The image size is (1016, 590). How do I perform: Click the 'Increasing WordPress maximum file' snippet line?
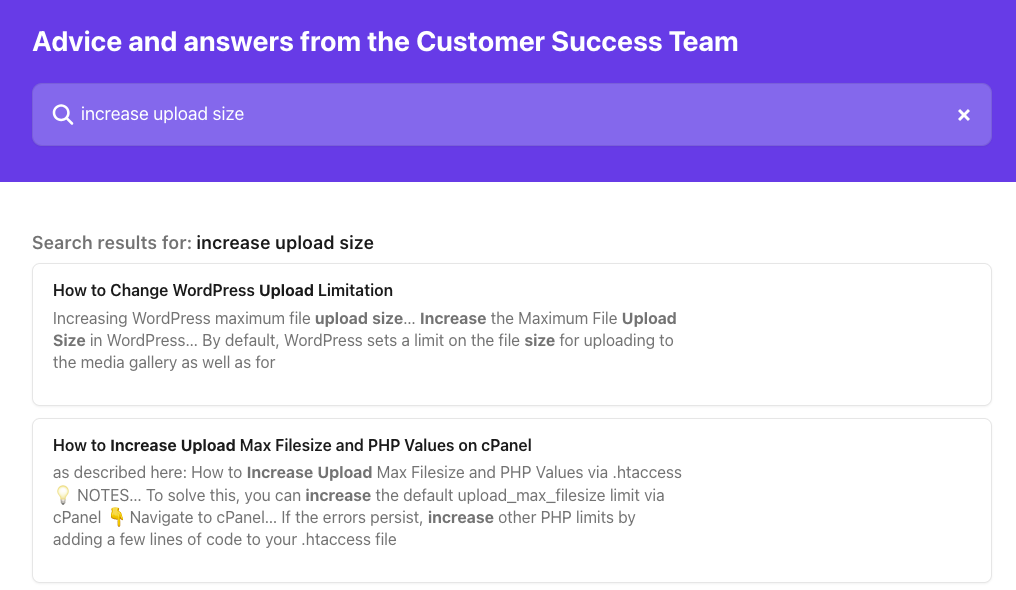pos(183,319)
